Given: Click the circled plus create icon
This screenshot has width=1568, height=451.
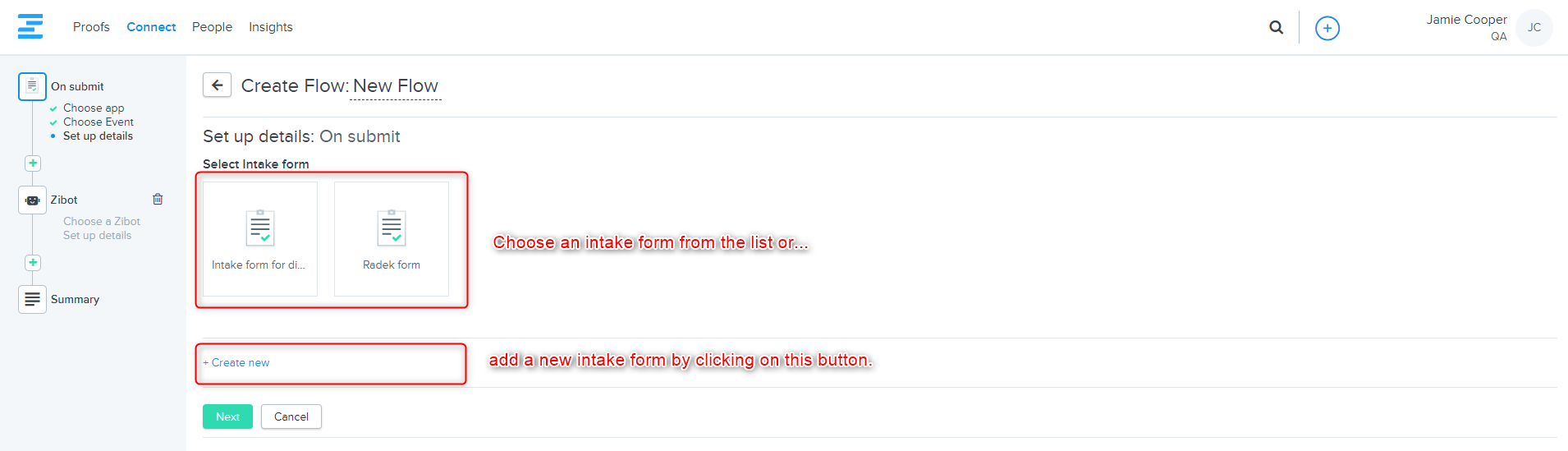Looking at the screenshot, I should pyautogui.click(x=1327, y=28).
